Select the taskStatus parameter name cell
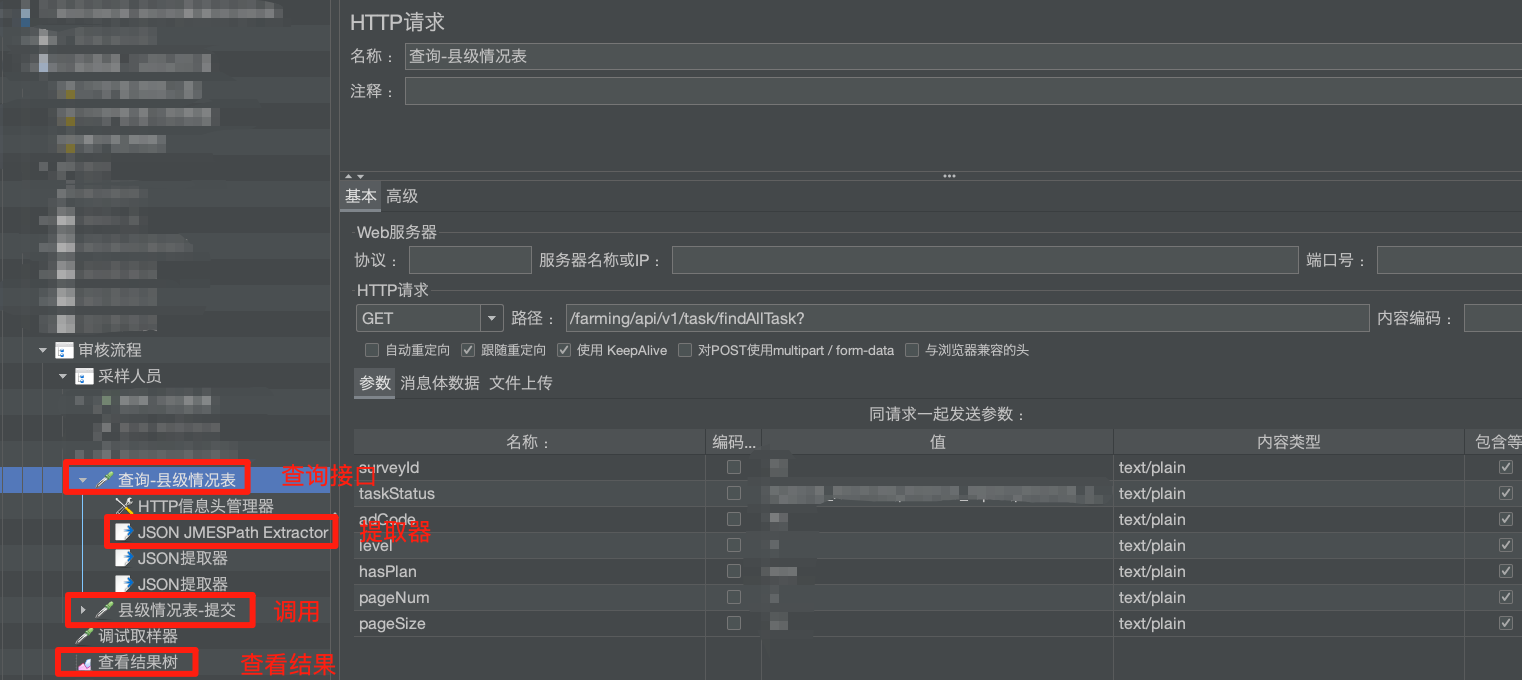The width and height of the screenshot is (1522, 680). coord(530,493)
